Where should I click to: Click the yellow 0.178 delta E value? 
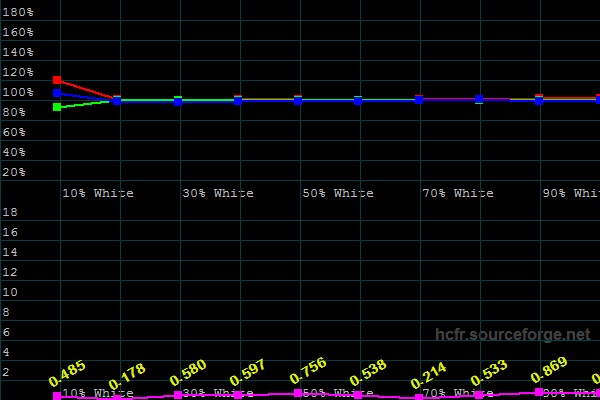[x=127, y=376]
